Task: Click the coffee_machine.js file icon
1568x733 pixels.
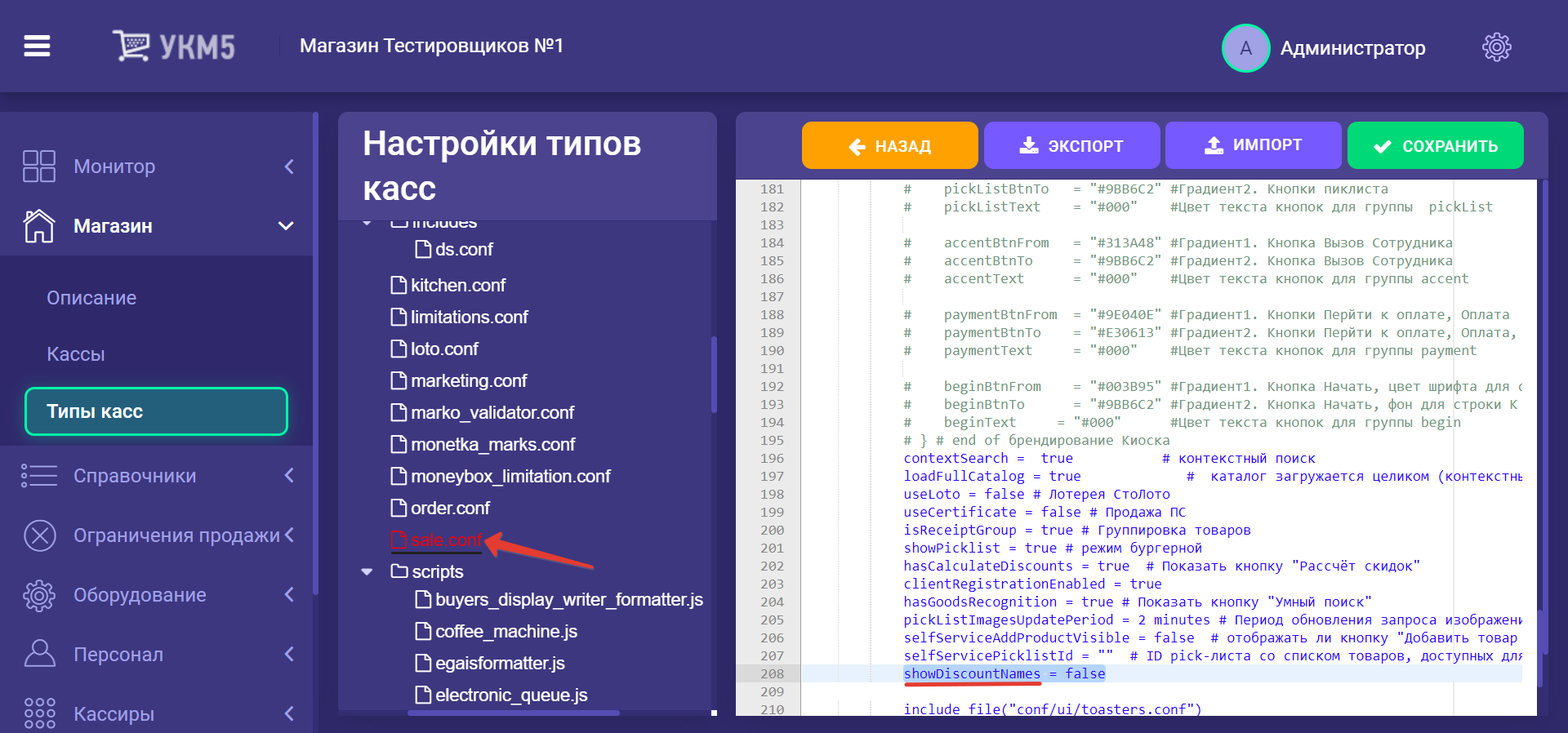Action: point(423,631)
